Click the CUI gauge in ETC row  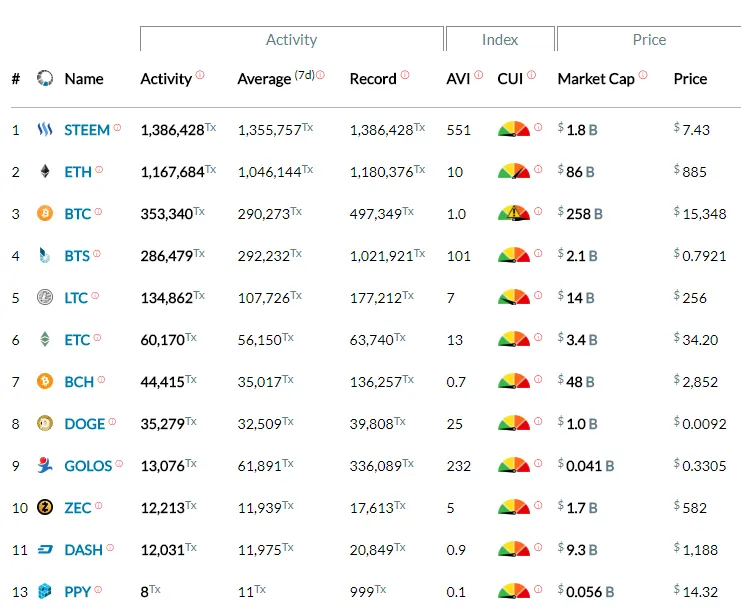514,339
